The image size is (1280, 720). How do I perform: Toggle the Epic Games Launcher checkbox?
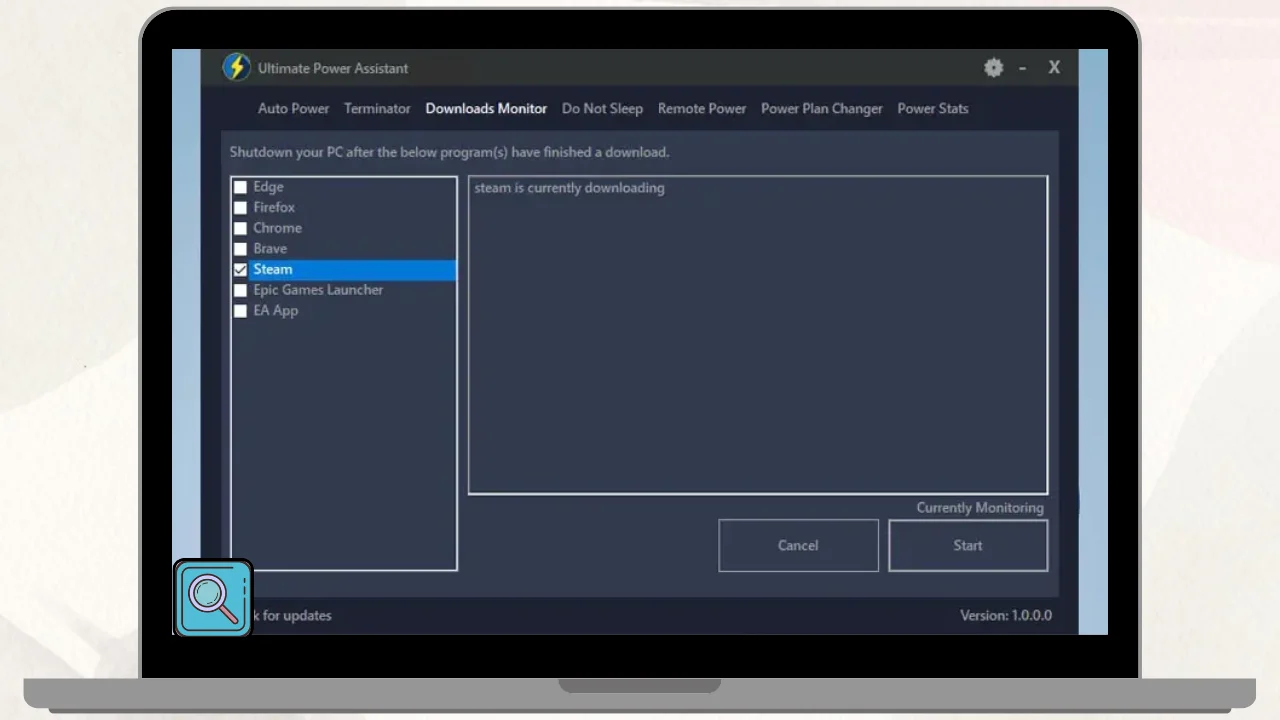click(x=240, y=290)
